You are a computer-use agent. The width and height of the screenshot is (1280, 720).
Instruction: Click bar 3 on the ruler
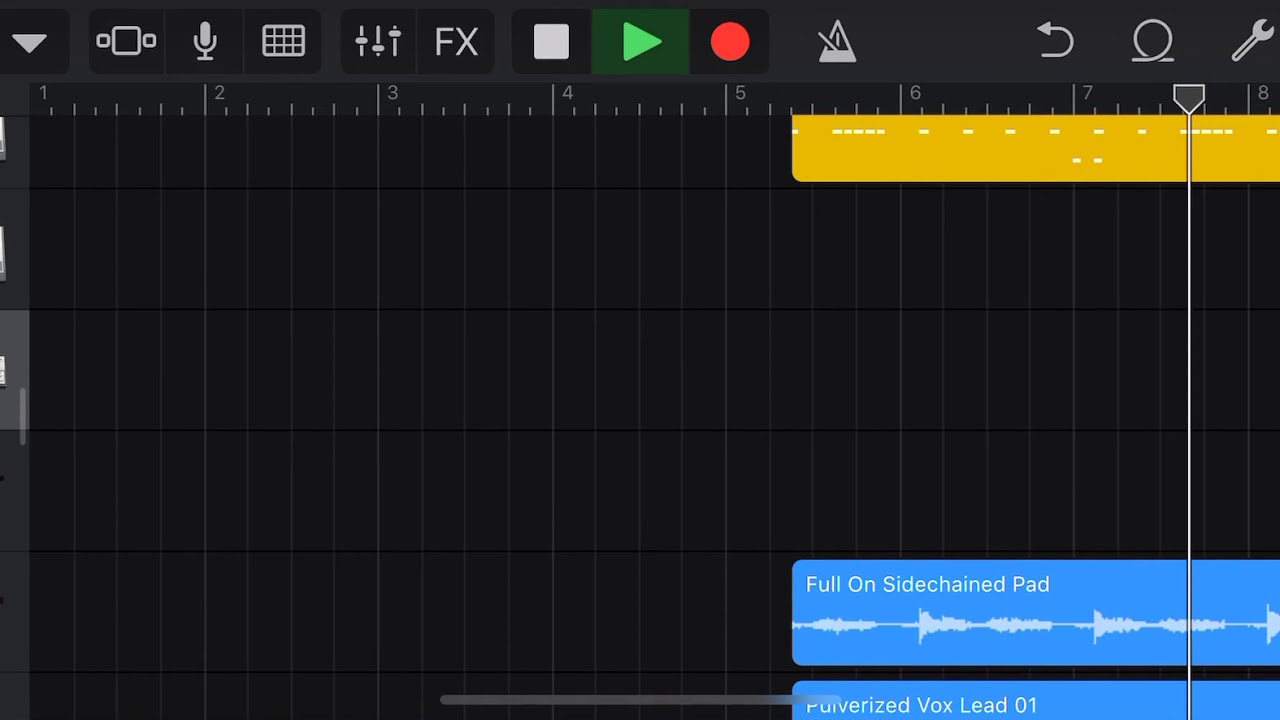click(x=392, y=93)
